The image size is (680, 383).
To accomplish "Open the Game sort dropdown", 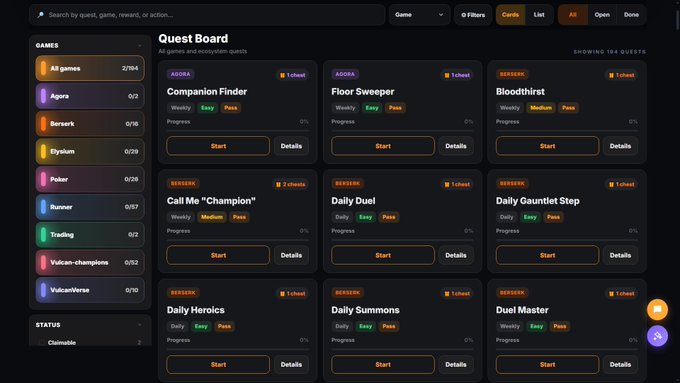I will [419, 15].
